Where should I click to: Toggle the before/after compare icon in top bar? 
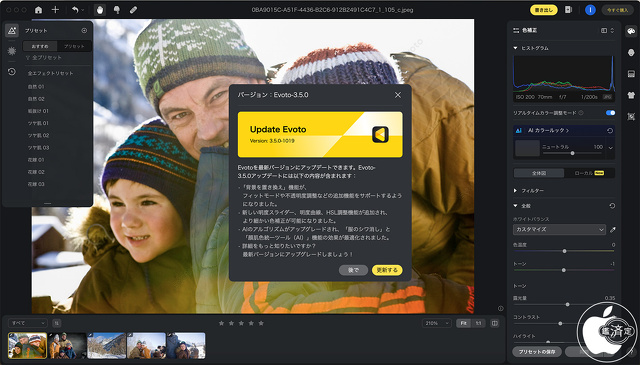point(568,10)
